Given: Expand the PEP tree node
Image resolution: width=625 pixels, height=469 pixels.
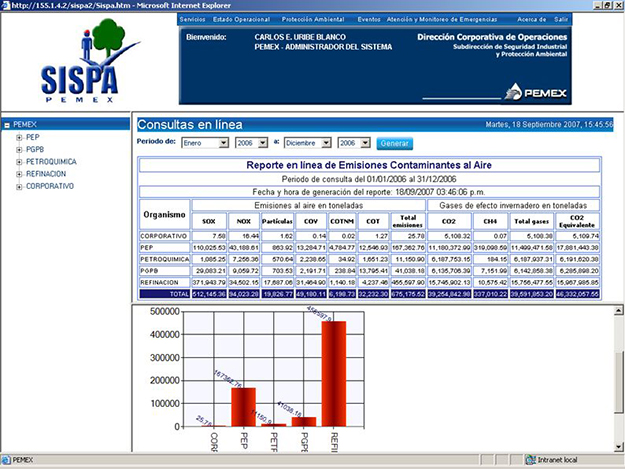Looking at the screenshot, I should [x=19, y=137].
